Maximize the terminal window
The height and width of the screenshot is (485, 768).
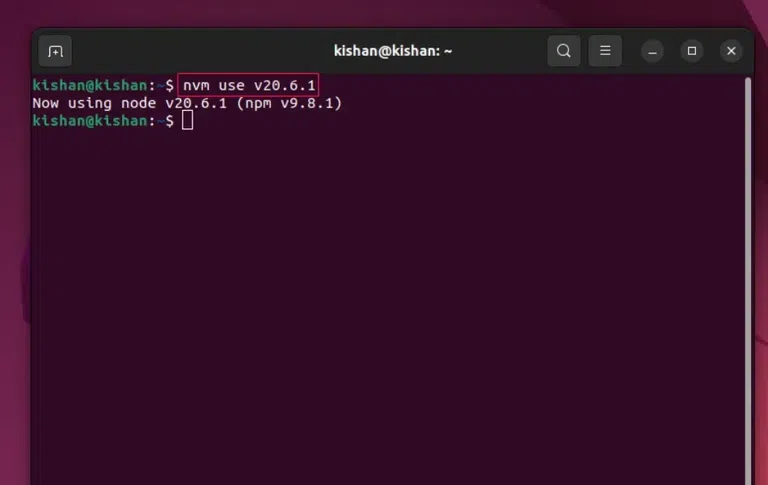click(692, 51)
